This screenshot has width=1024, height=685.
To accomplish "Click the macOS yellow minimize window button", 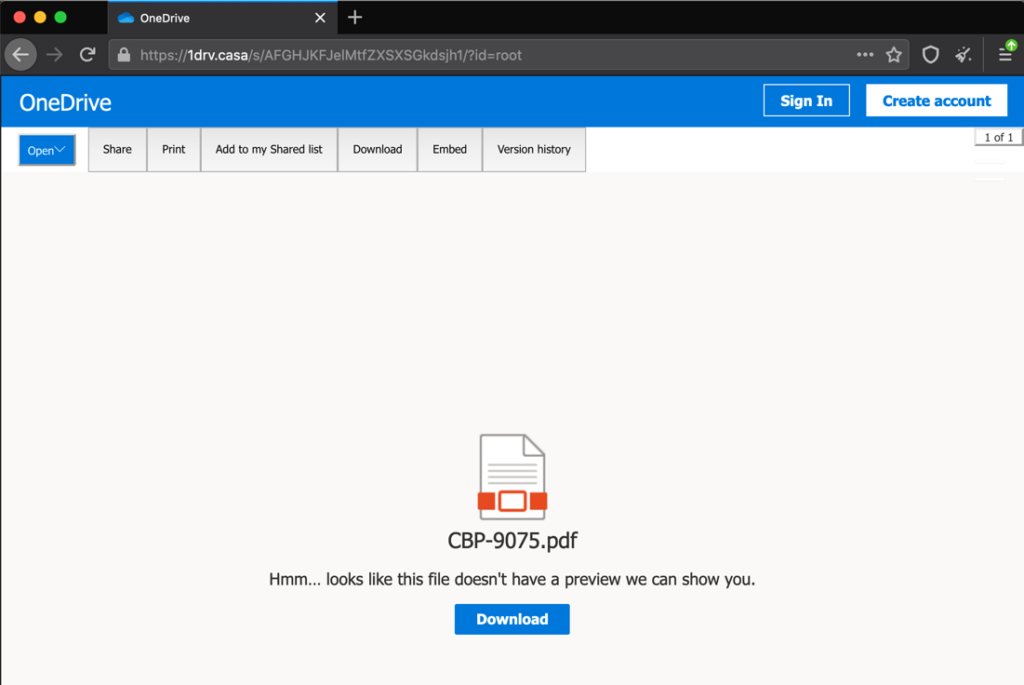I will coord(40,18).
